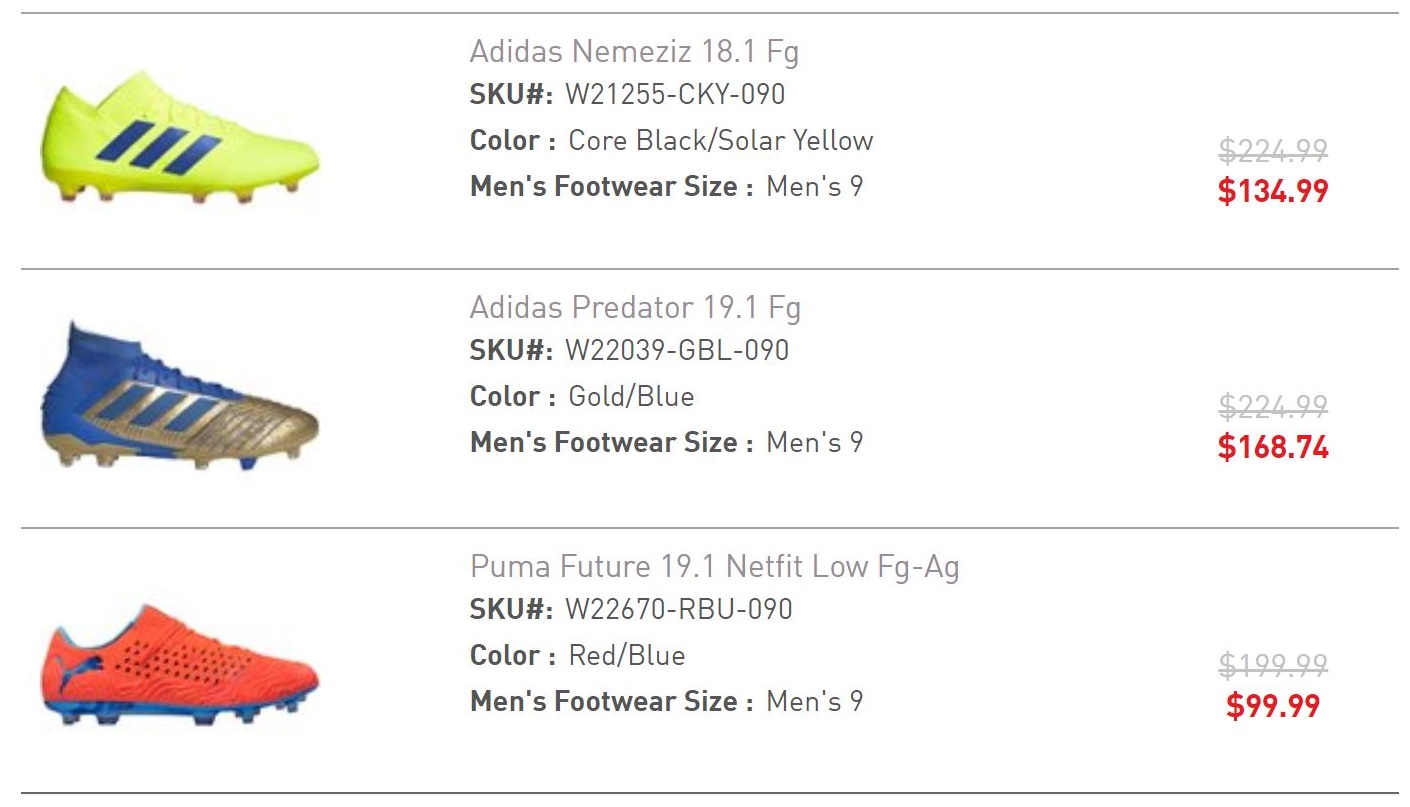Select SKU number W22670-RBU-090
This screenshot has width=1410, height=807.
pyautogui.click(x=678, y=609)
